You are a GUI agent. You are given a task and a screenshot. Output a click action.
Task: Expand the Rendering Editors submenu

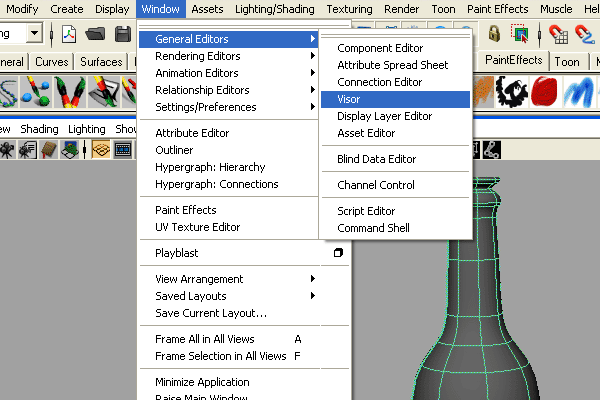(228, 56)
